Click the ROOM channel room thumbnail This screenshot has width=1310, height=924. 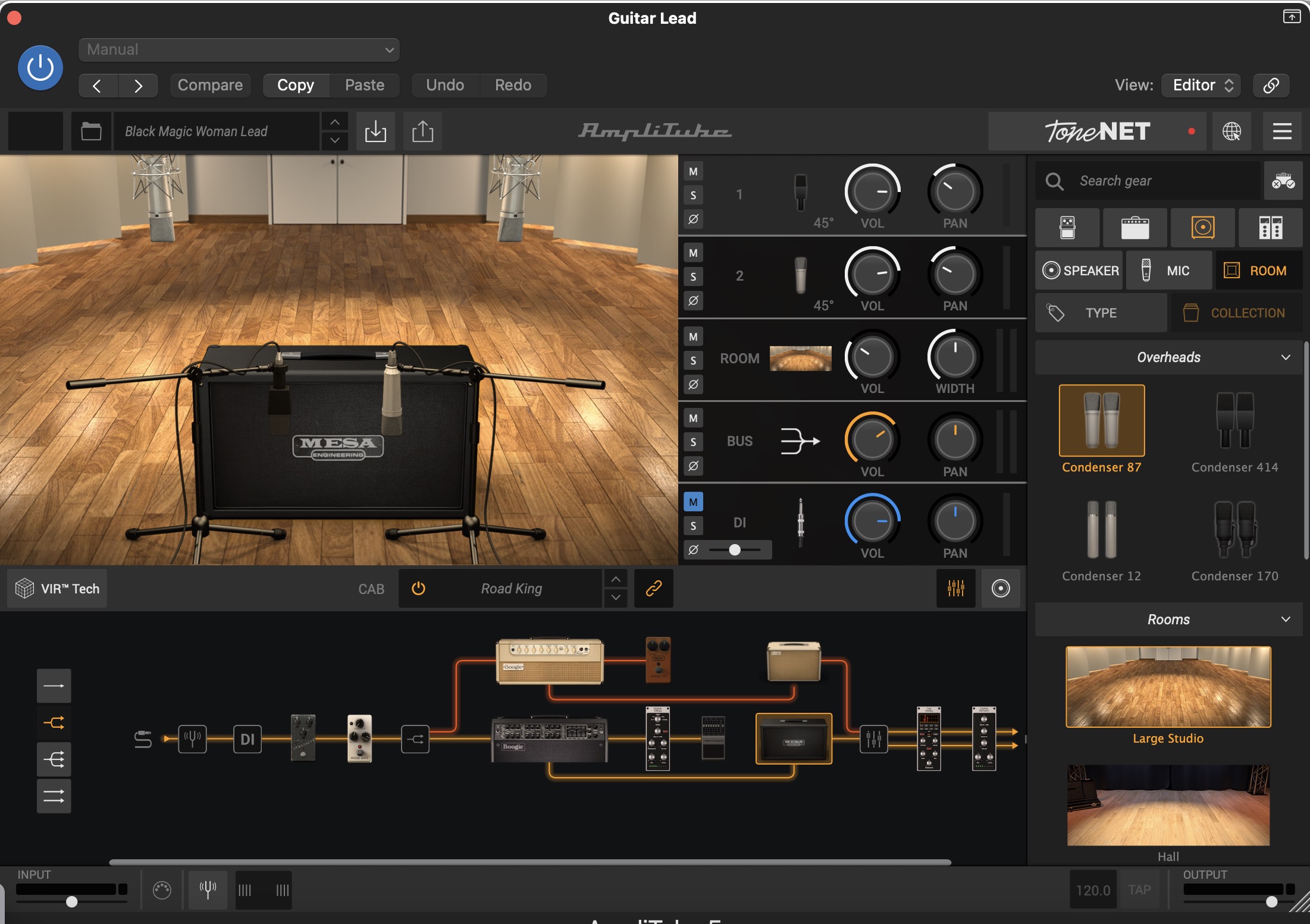point(801,359)
